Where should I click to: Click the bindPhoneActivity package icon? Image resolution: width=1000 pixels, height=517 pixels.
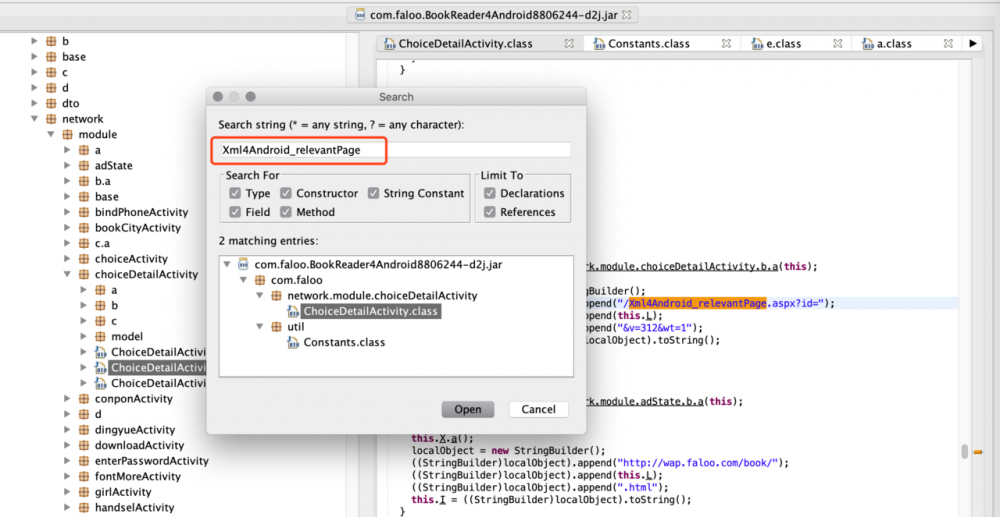pos(84,212)
